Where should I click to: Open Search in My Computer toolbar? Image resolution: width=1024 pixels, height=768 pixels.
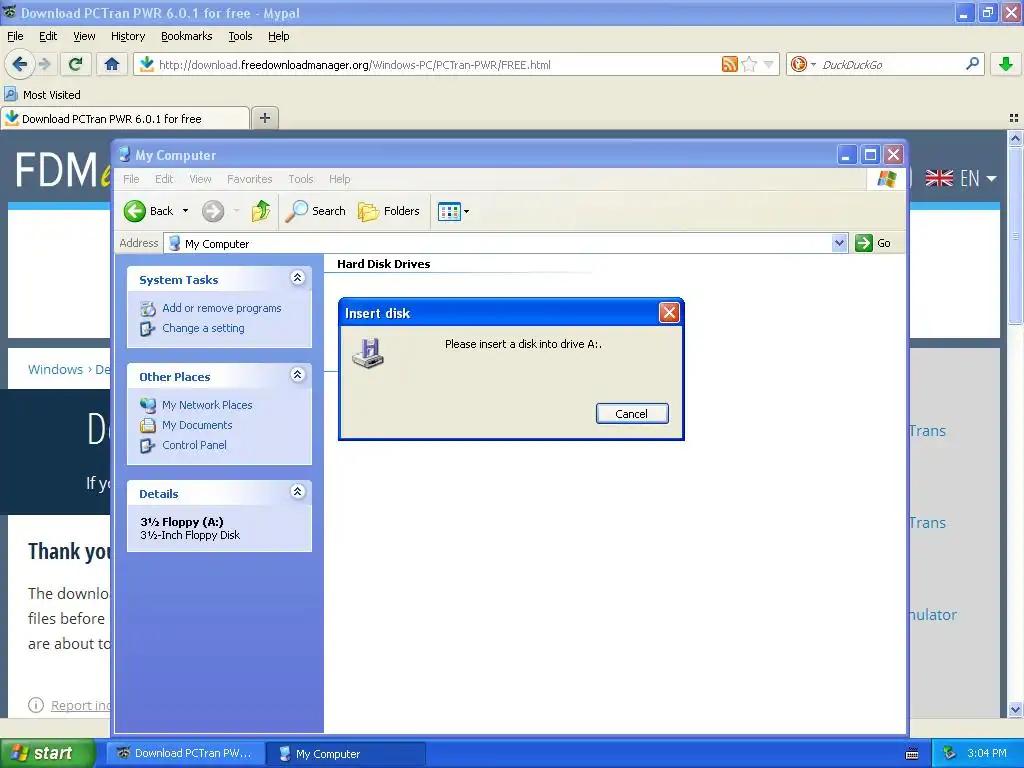click(316, 211)
